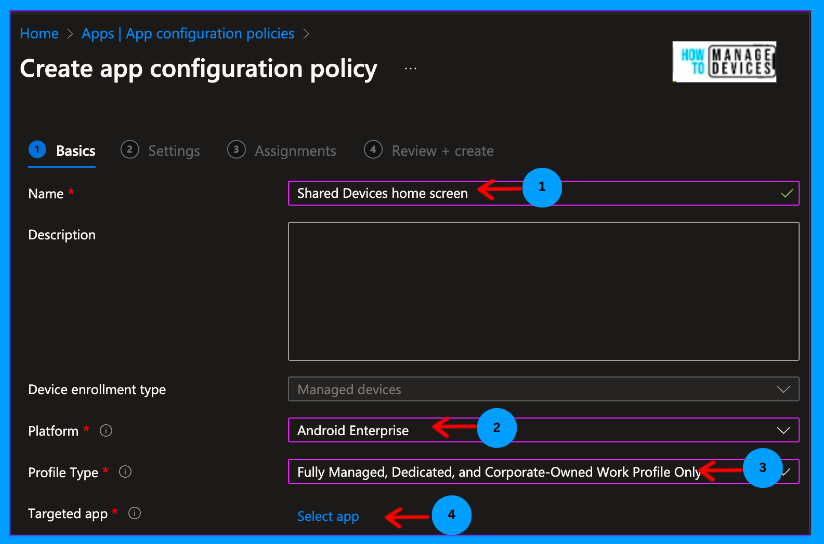Screen dimensions: 824x544
Task: Click the Managed devices dropdown chevron
Action: pyautogui.click(x=784, y=389)
